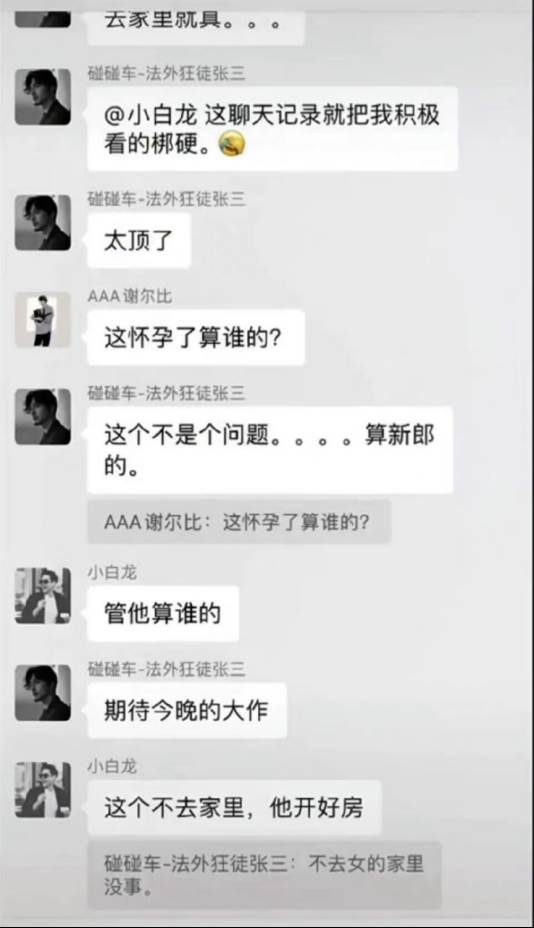Select the '这个不是个问题。。。。算新郎的' bubble
Screen dimensions: 534x928
(270, 450)
